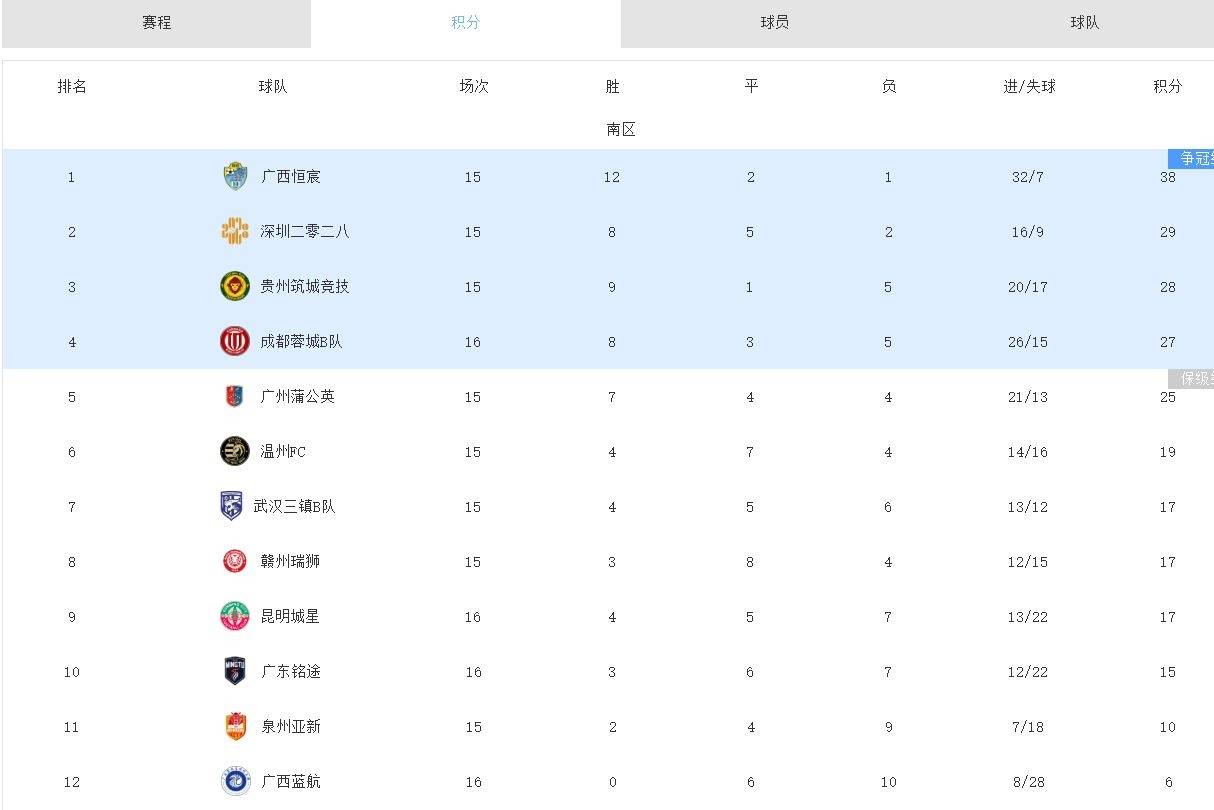Click the 广西恒宸 team logo
Screen dimensions: 1214x810
click(x=235, y=177)
